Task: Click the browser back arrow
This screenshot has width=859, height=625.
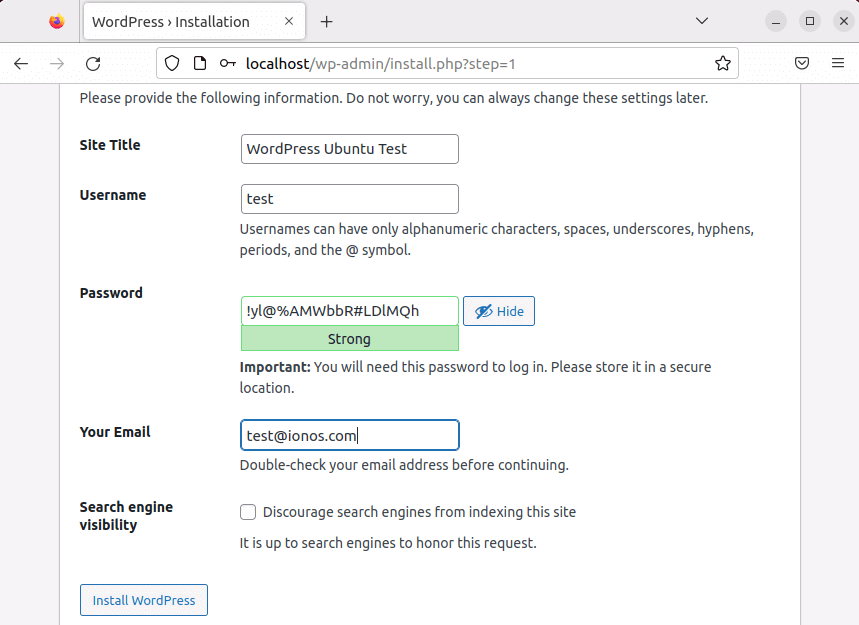Action: click(21, 63)
